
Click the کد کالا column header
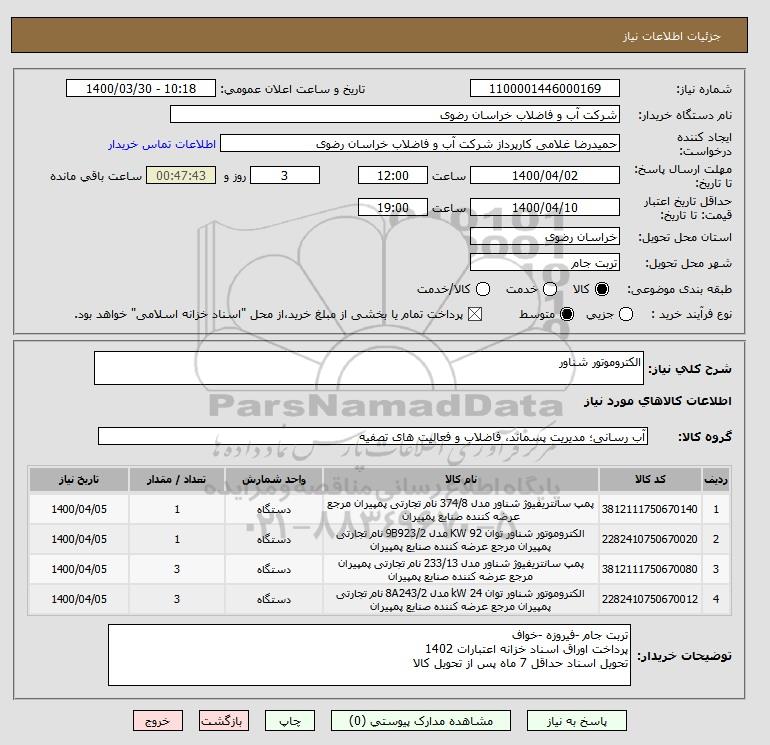(x=650, y=479)
